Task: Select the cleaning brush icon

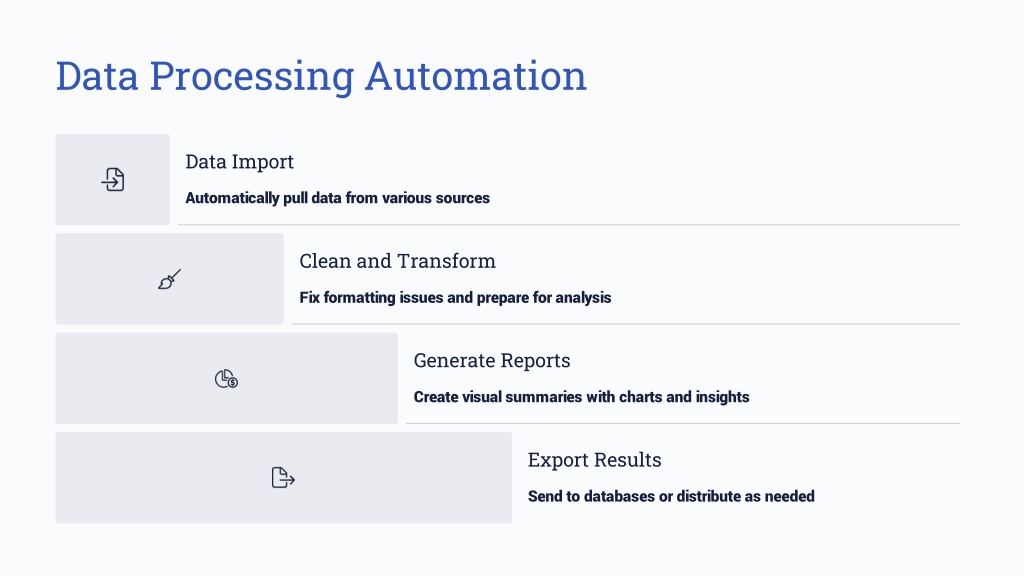Action: coord(169,279)
